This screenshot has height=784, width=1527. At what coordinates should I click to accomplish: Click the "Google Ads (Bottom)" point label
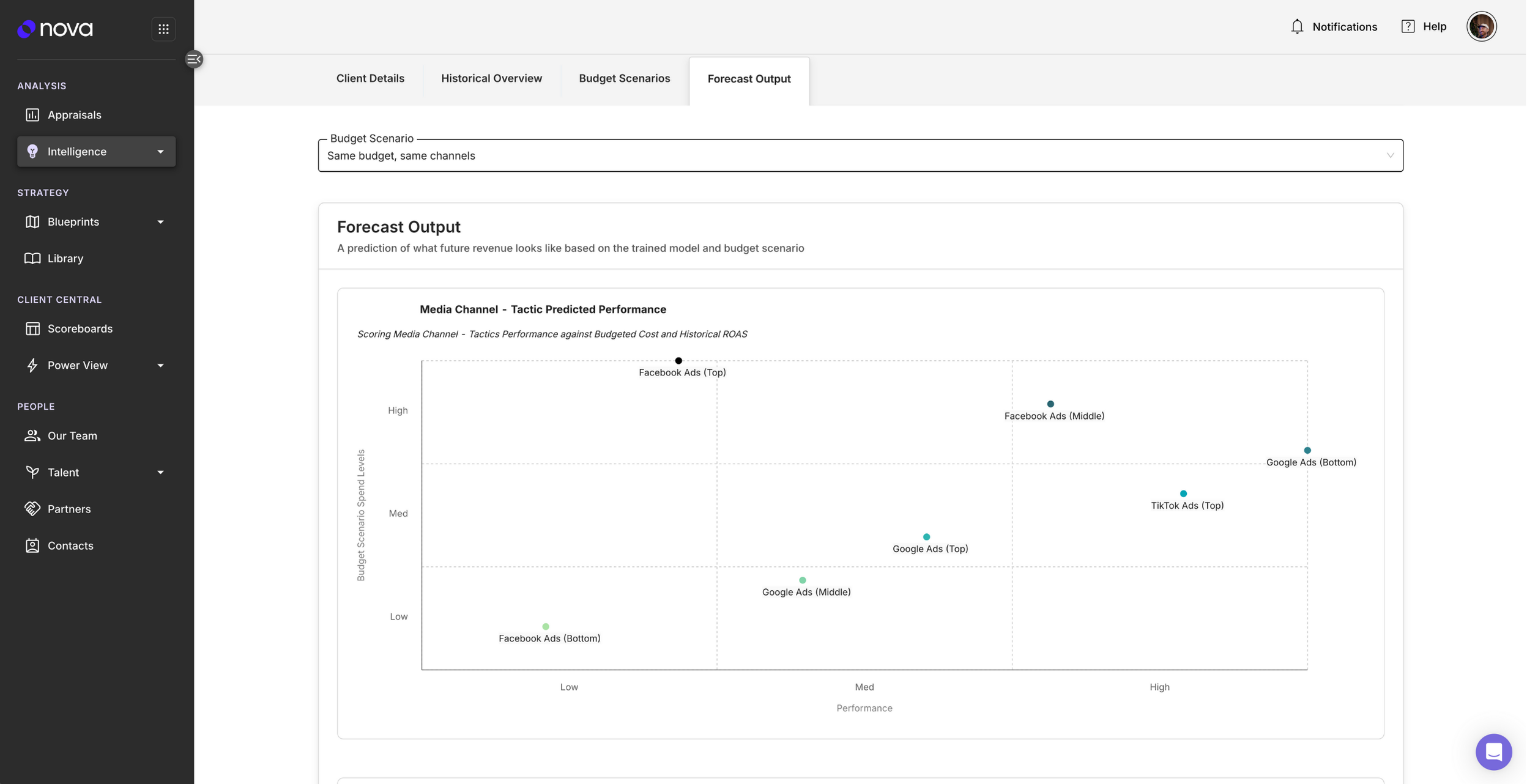1311,462
